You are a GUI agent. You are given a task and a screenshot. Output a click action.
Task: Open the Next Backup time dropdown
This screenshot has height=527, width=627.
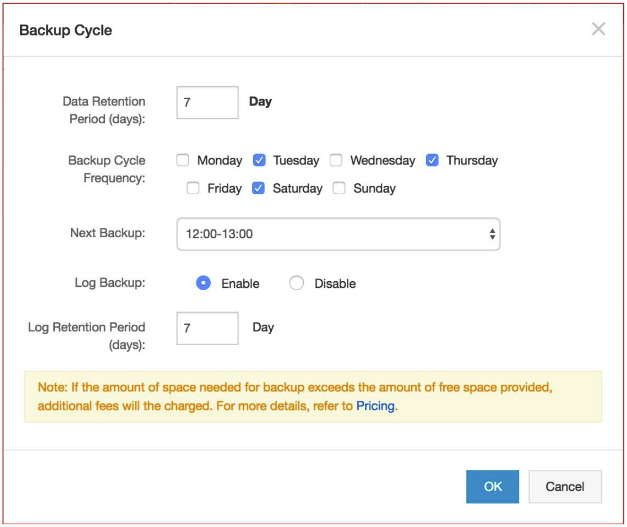click(x=337, y=234)
